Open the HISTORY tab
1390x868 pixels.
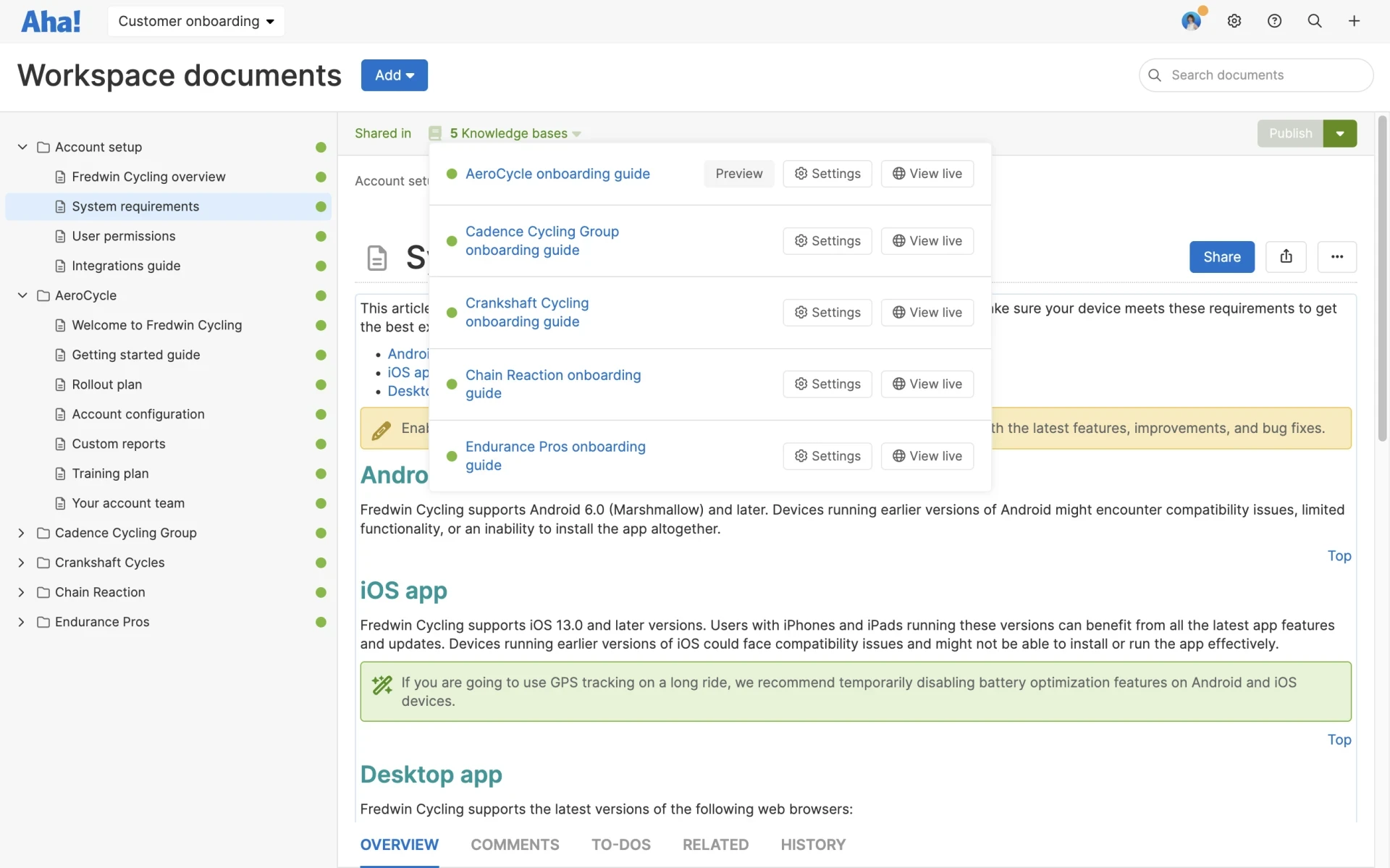[813, 844]
